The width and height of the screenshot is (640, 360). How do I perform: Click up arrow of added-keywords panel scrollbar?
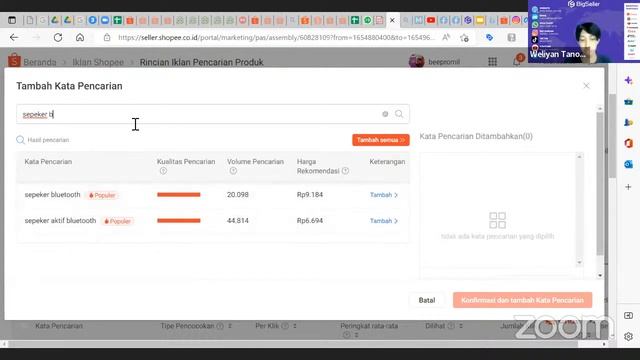click(579, 156)
